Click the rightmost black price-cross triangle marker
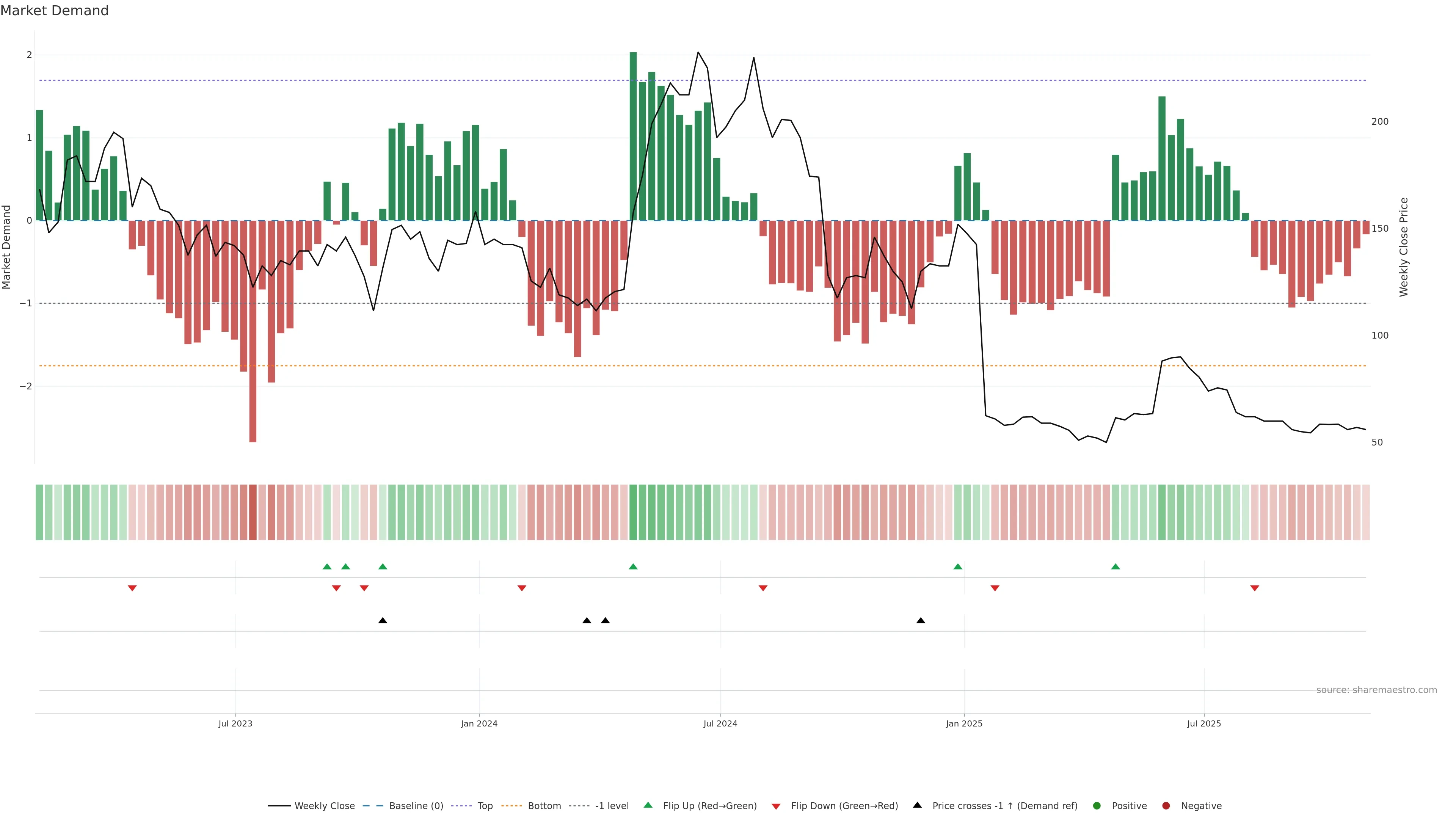This screenshot has width=1456, height=819. 921,621
